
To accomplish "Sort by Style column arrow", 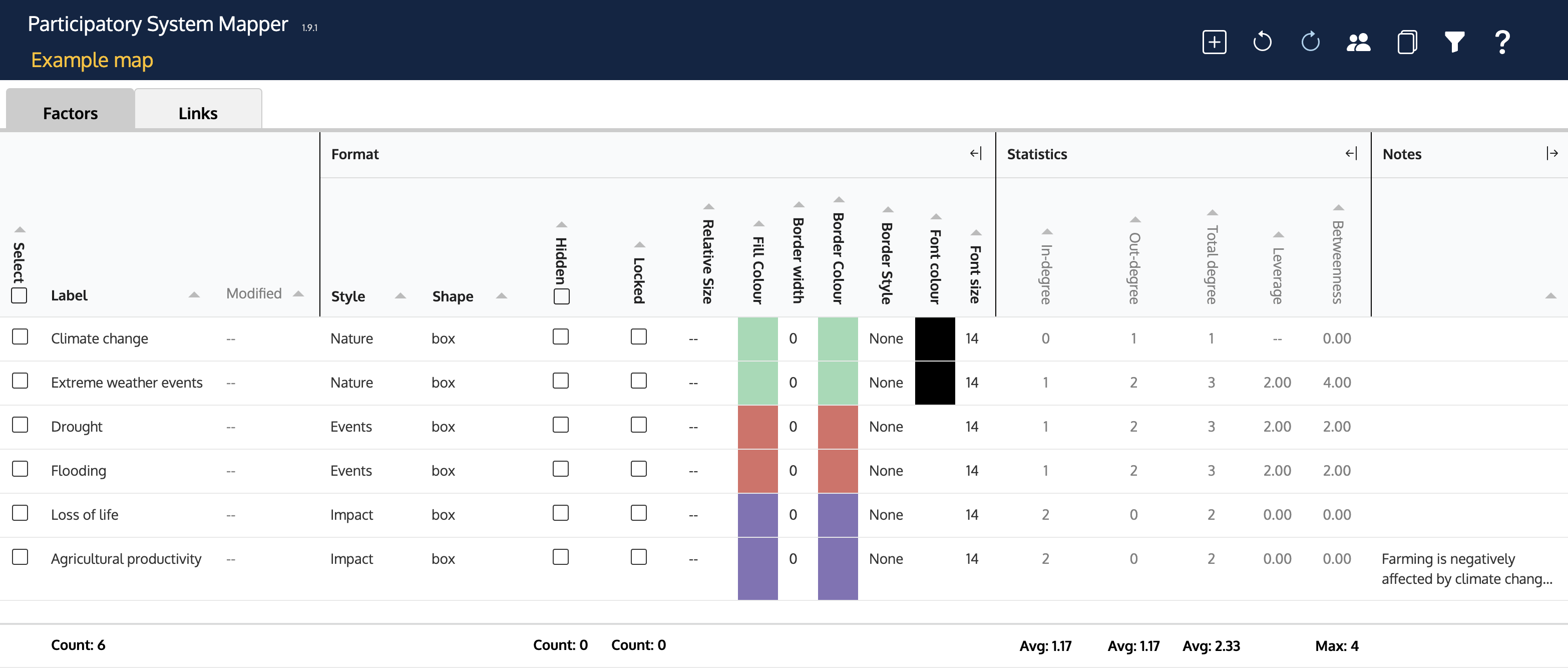I will click(x=400, y=296).
